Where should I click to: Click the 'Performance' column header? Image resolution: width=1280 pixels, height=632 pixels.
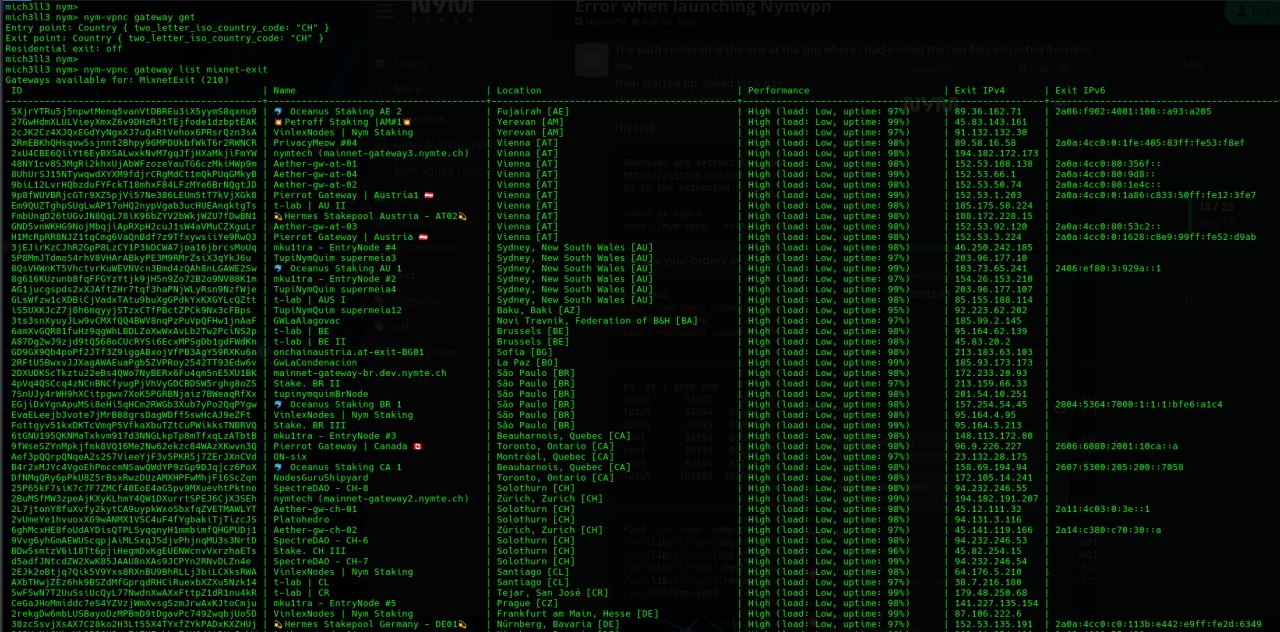click(779, 90)
